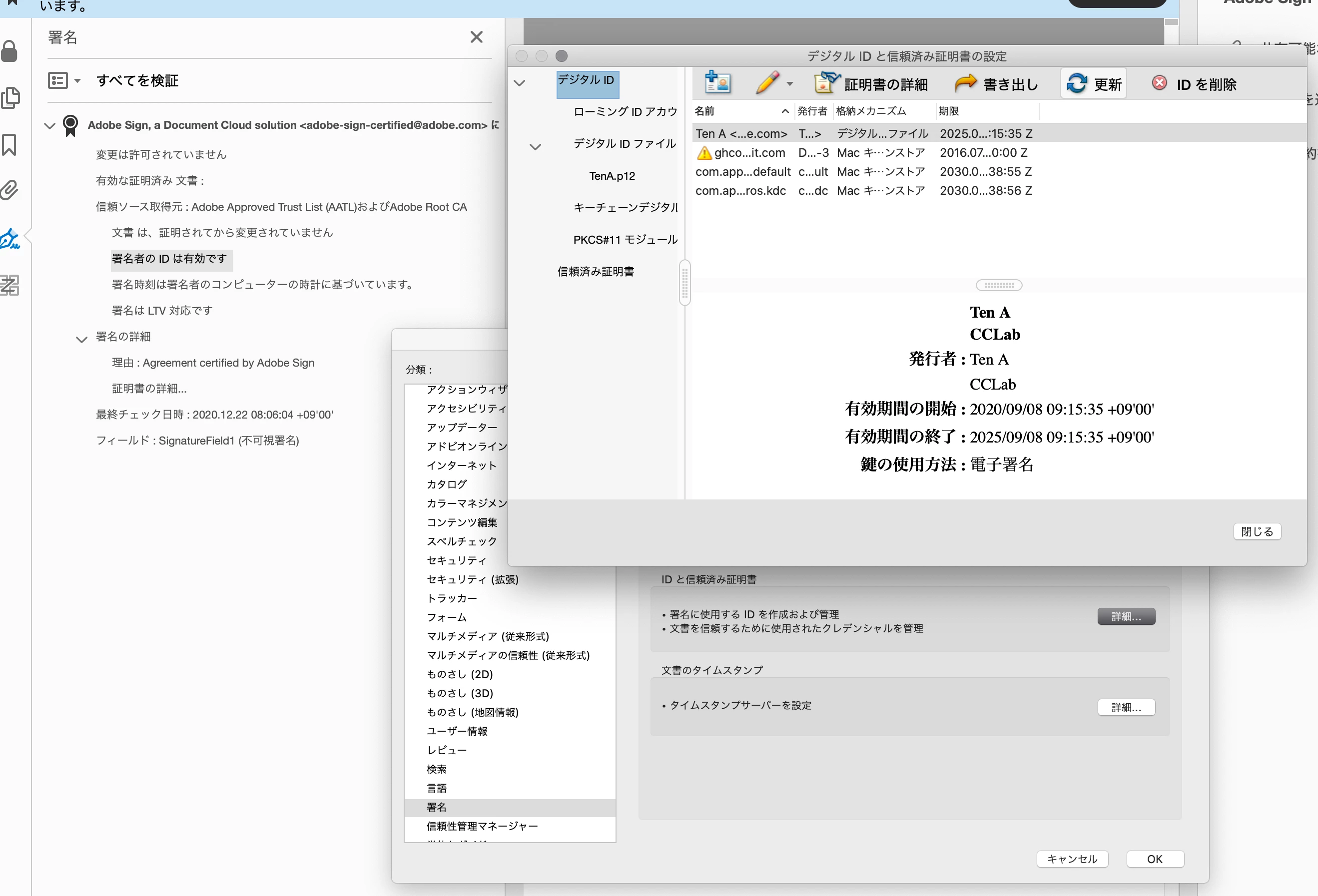Click the 書き出し export arrow icon
Screen dimensions: 1318x896
click(966, 83)
